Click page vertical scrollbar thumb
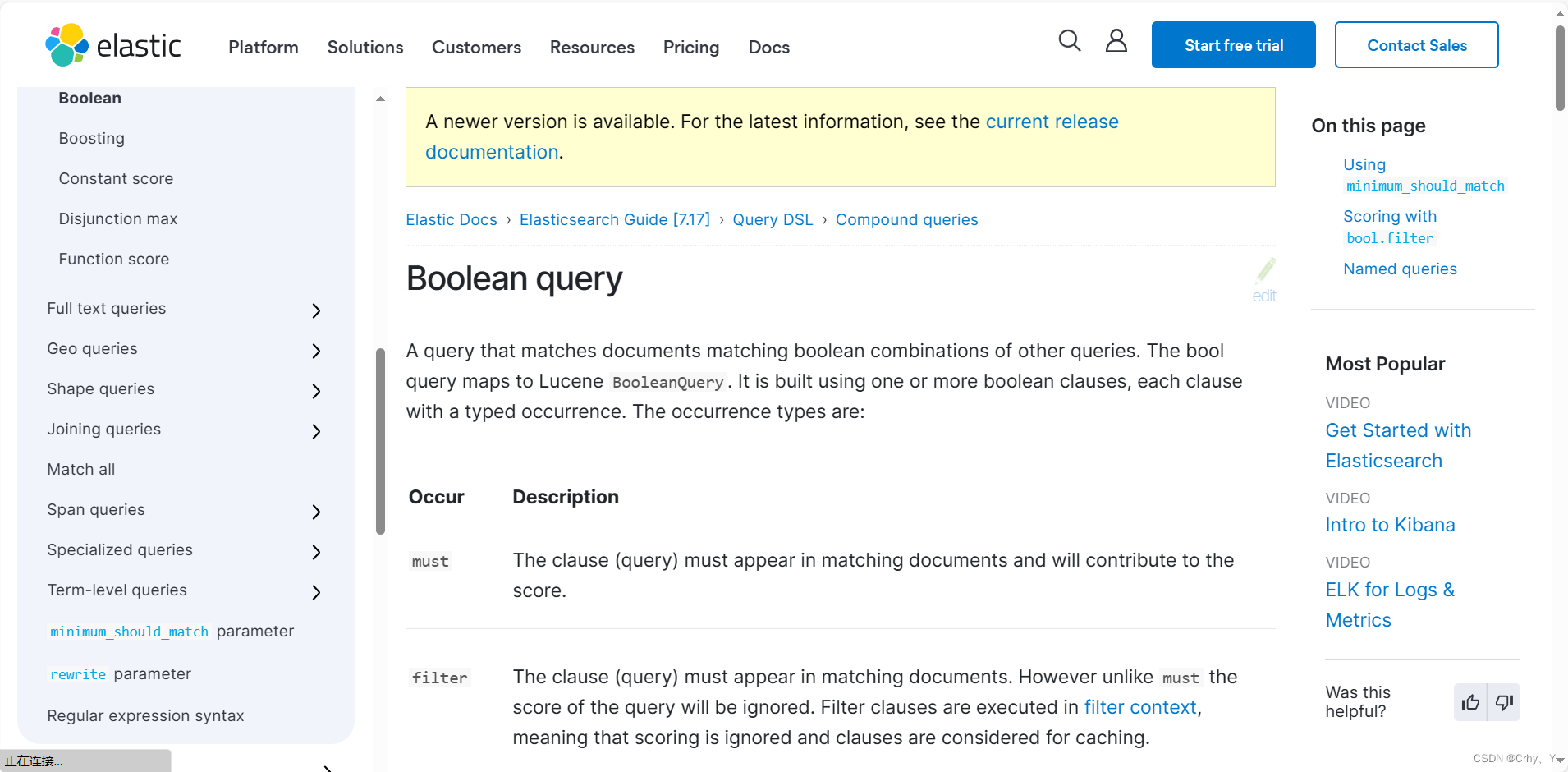This screenshot has width=1568, height=772. click(x=1560, y=68)
